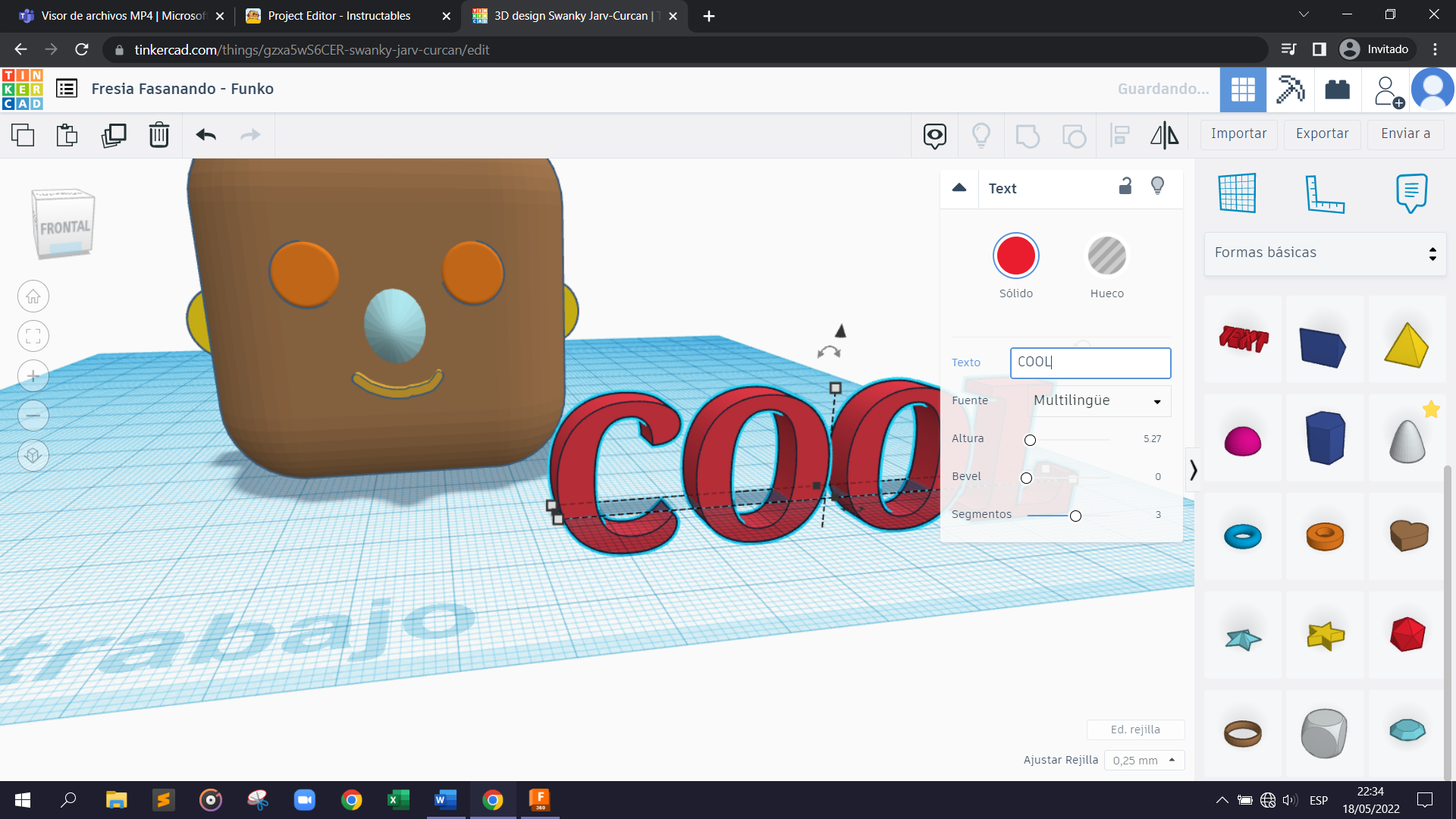Add the red Text shape
This screenshot has height=819, width=1456.
tap(1243, 339)
